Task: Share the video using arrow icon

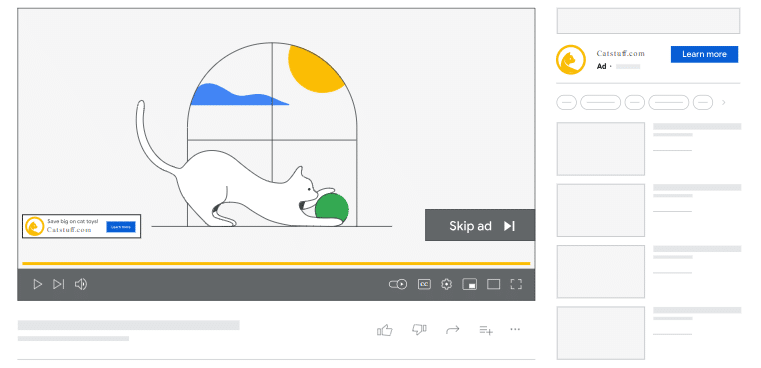Action: point(452,330)
